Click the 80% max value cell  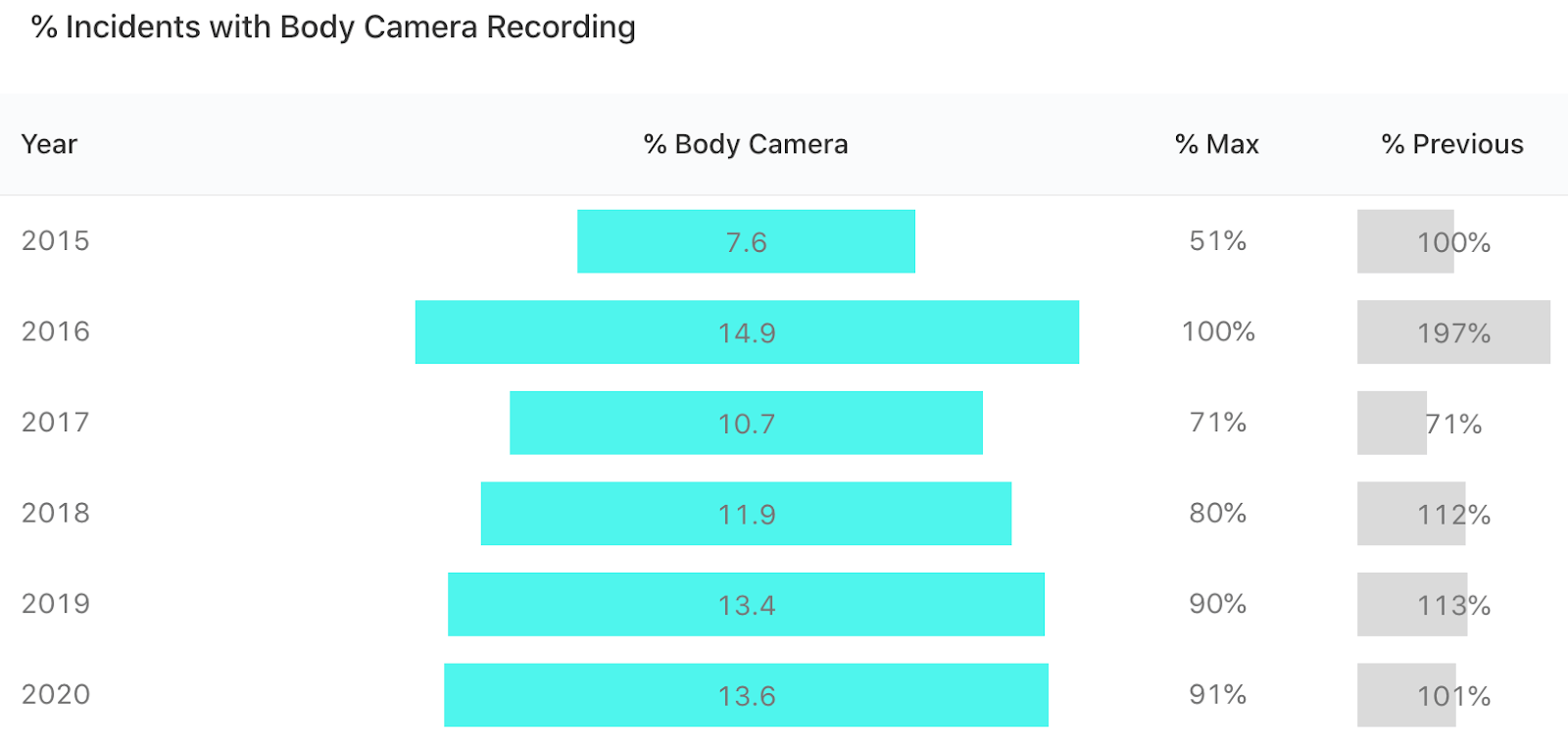(1217, 513)
